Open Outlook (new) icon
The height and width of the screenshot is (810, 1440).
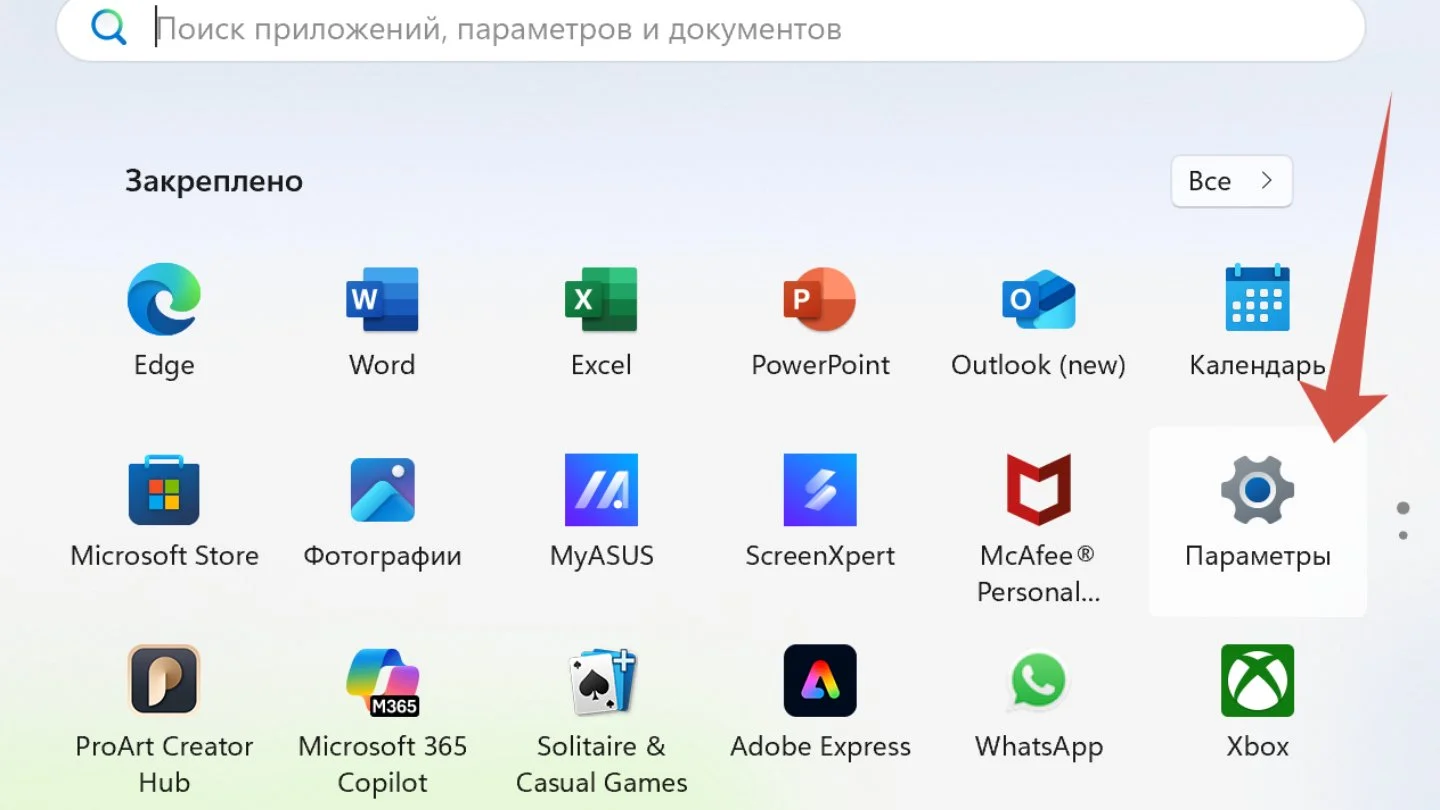[1039, 299]
